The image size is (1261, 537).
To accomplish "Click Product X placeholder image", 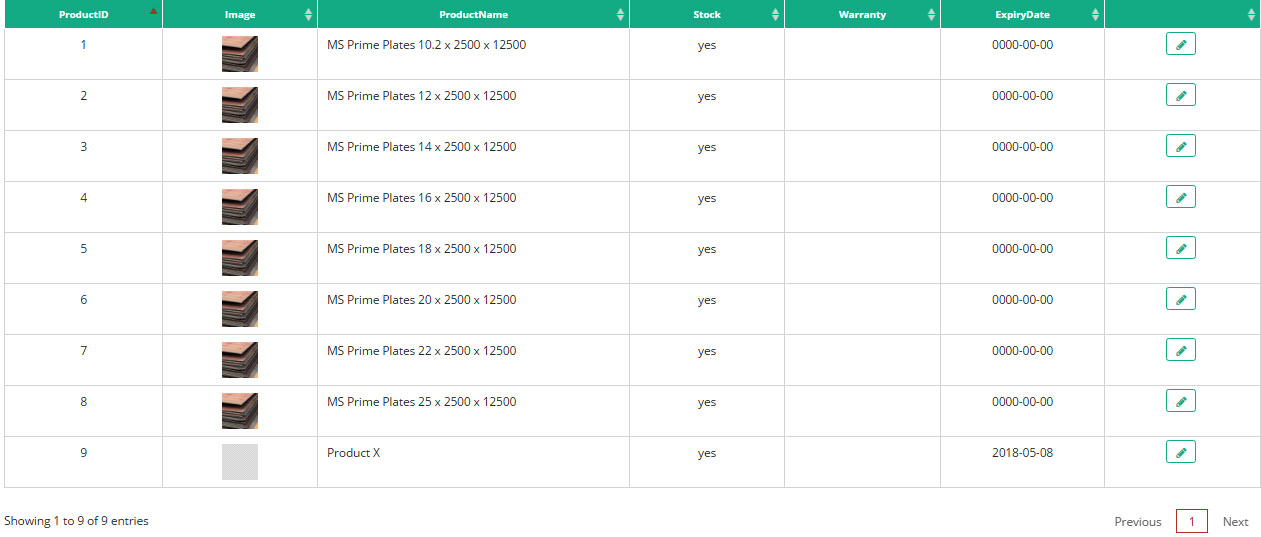I will pyautogui.click(x=240, y=462).
